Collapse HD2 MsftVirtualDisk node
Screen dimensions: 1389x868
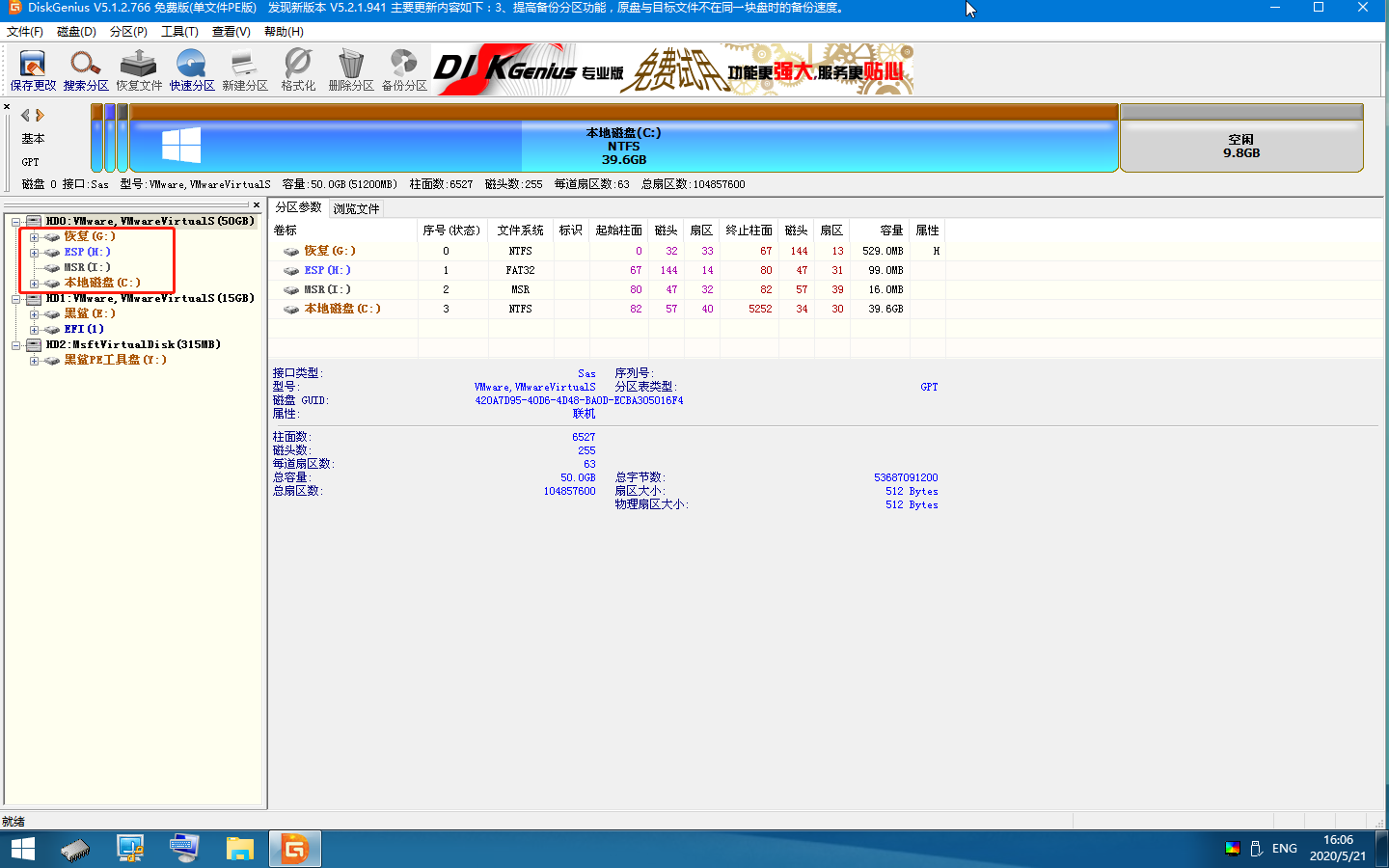pos(16,345)
